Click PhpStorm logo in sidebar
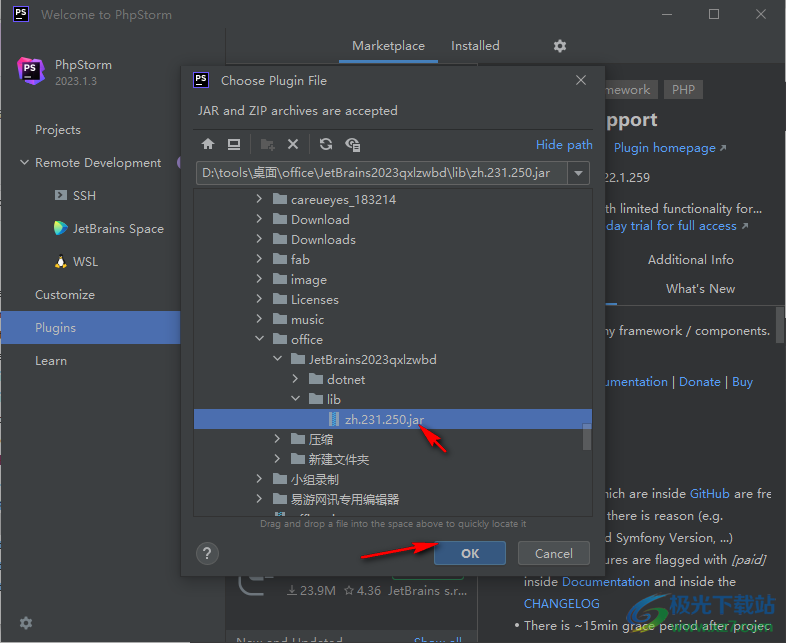Image resolution: width=786 pixels, height=643 pixels. pos(31,71)
